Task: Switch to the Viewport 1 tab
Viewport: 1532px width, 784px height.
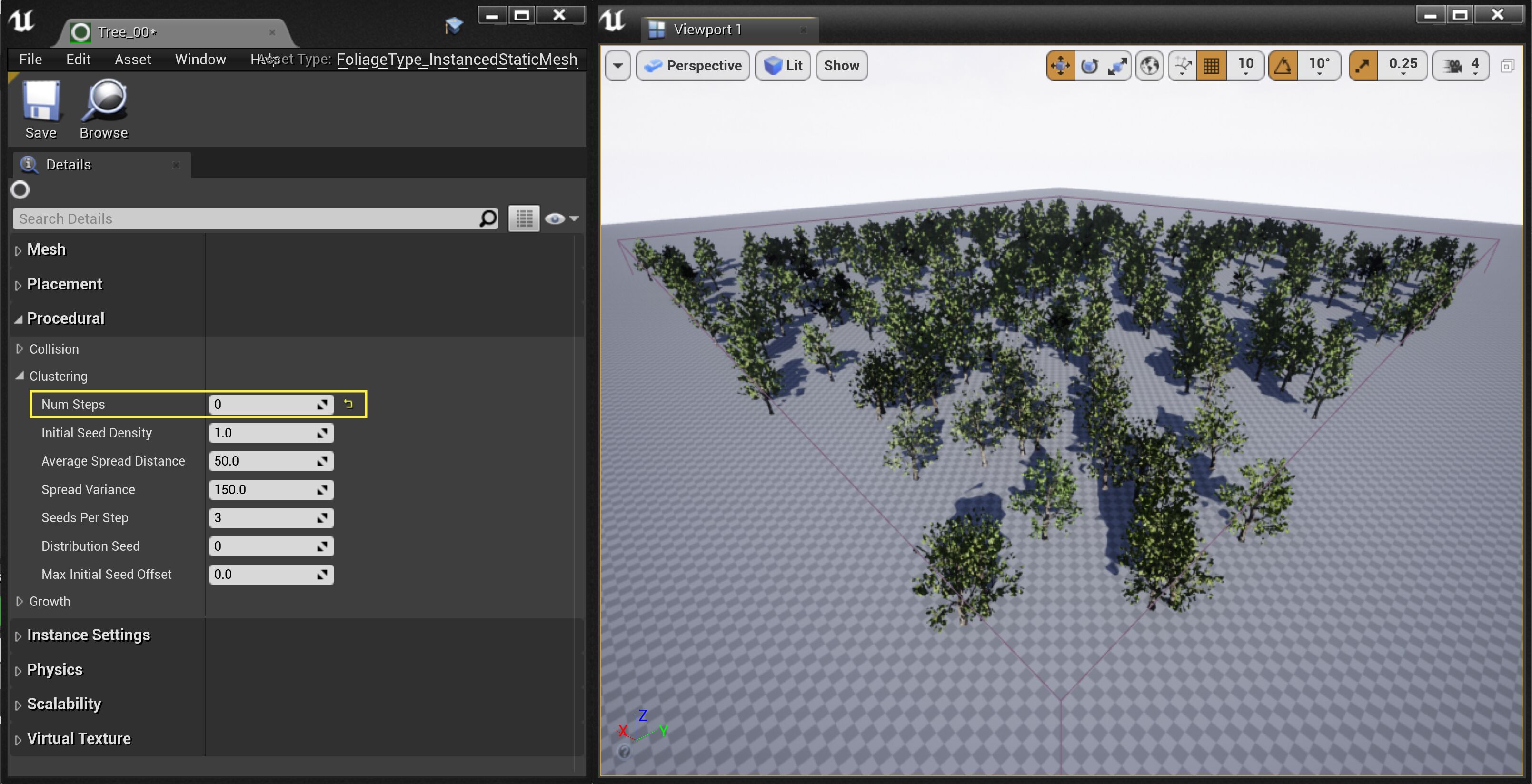Action: 707,30
